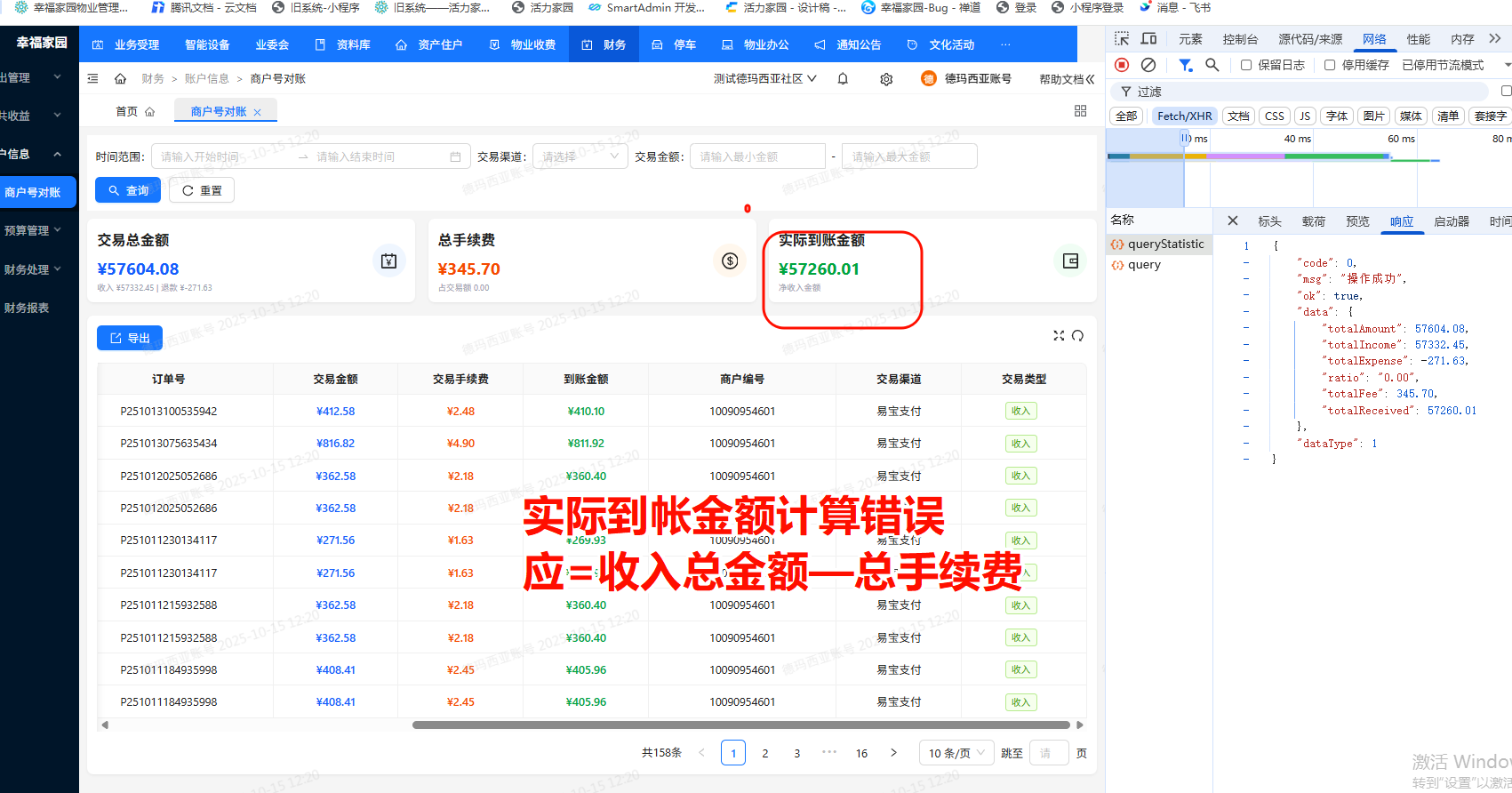Viewport: 1512px width, 793px height.
Task: Open DevTools network search magnifier
Action: click(1212, 65)
